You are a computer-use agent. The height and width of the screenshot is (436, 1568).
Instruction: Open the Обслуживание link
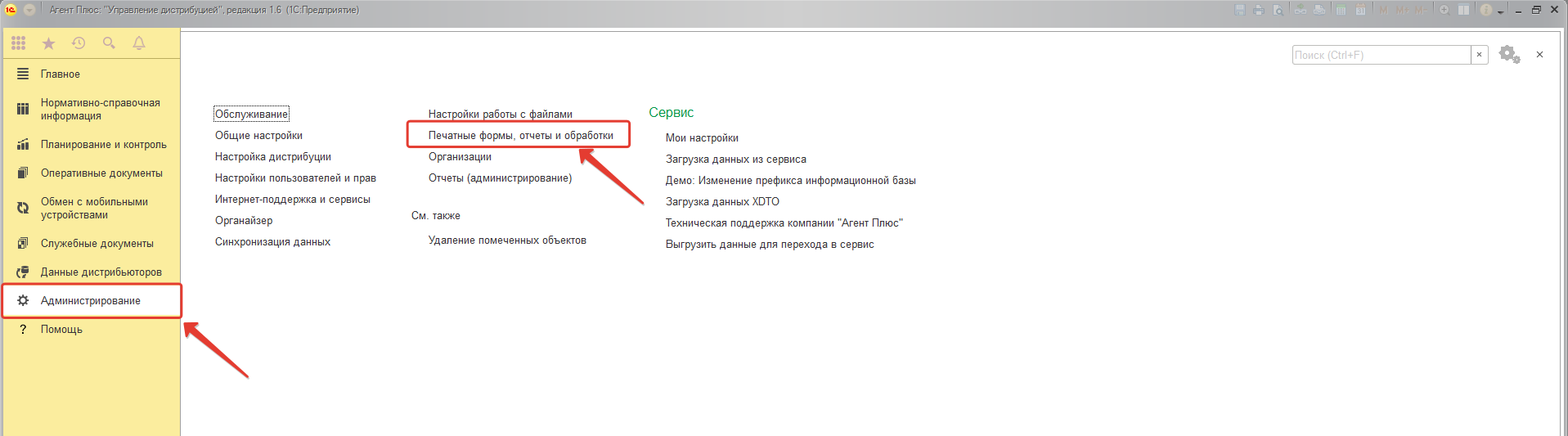[251, 114]
